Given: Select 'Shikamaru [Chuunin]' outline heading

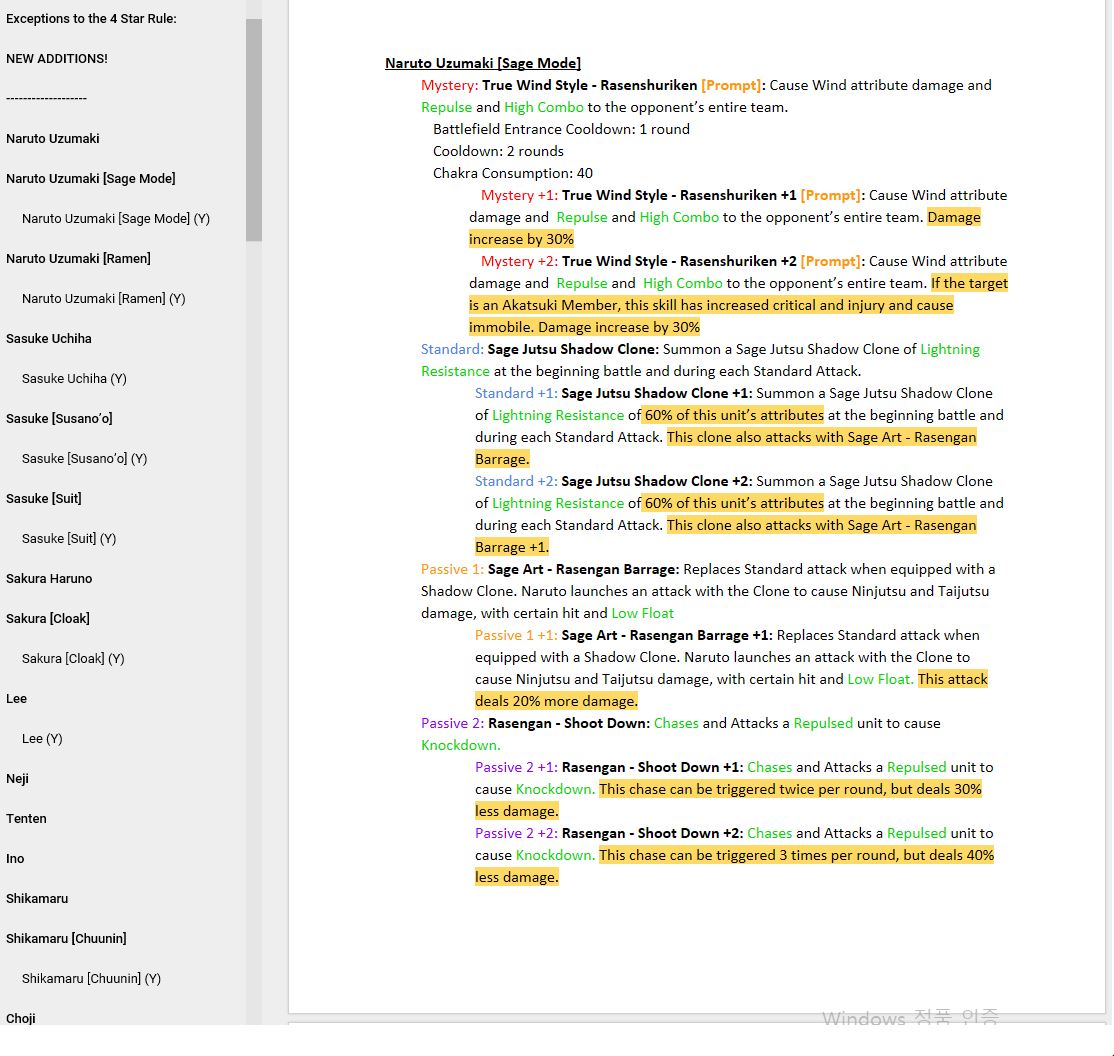Looking at the screenshot, I should [x=66, y=939].
